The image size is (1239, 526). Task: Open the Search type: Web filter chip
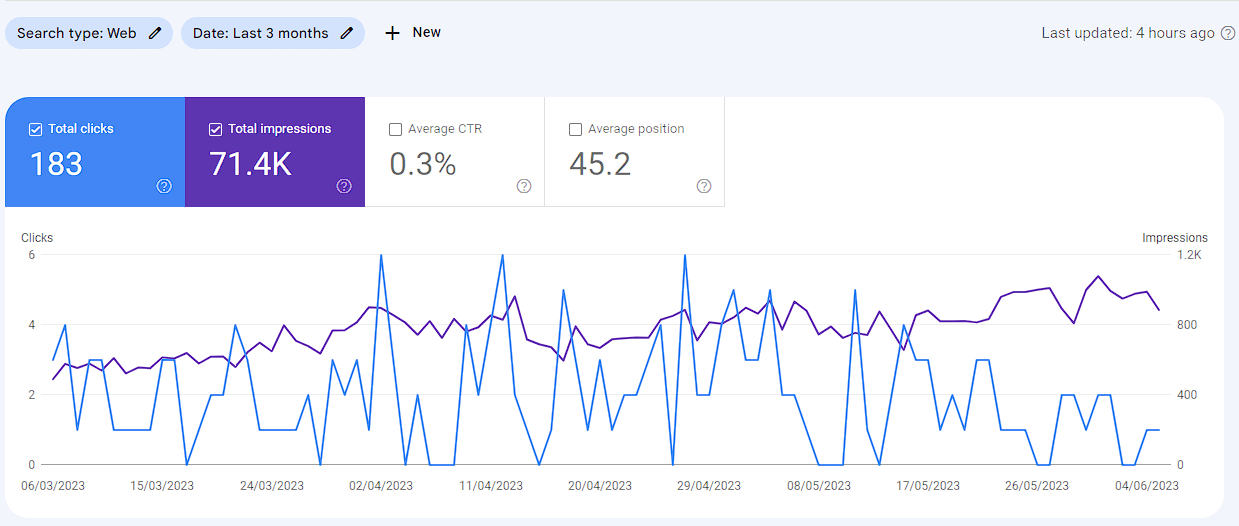[89, 33]
